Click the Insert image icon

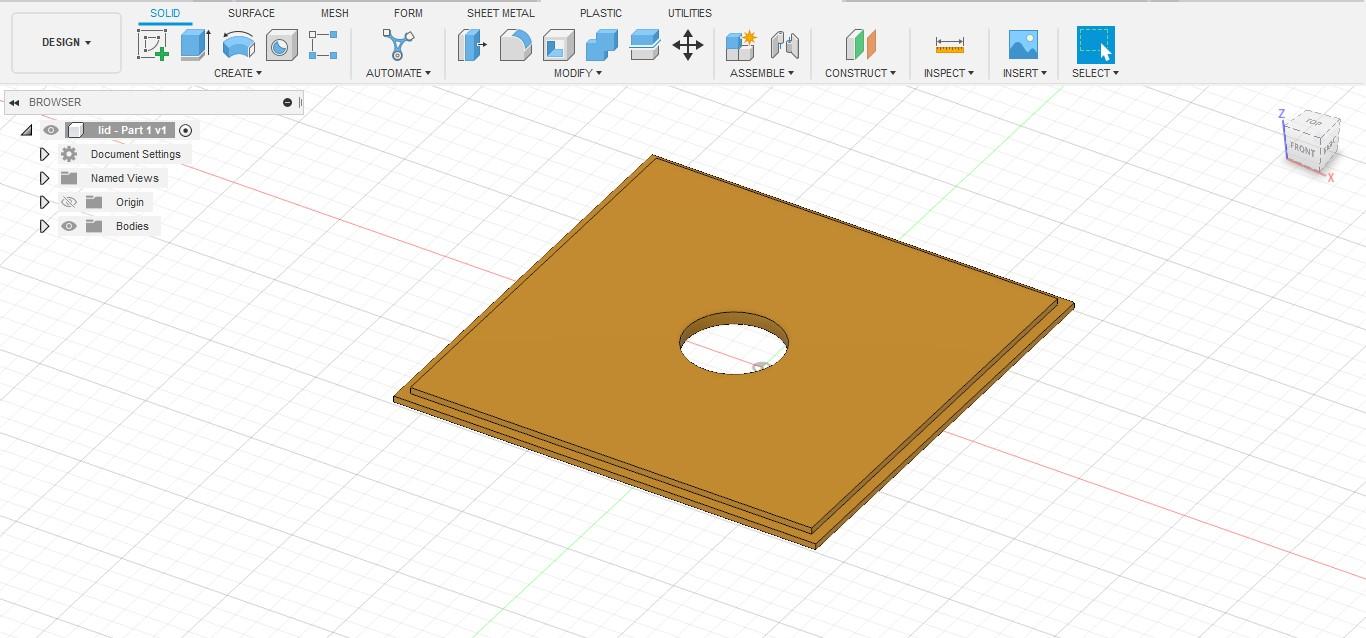[1023, 45]
